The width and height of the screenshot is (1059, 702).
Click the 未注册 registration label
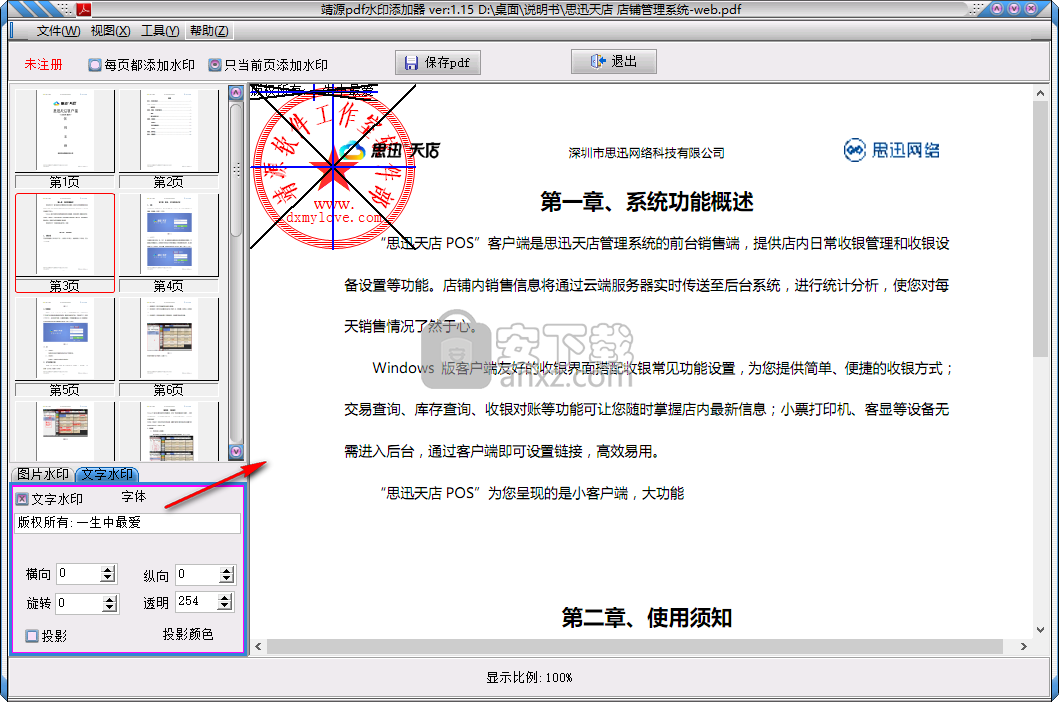(43, 65)
